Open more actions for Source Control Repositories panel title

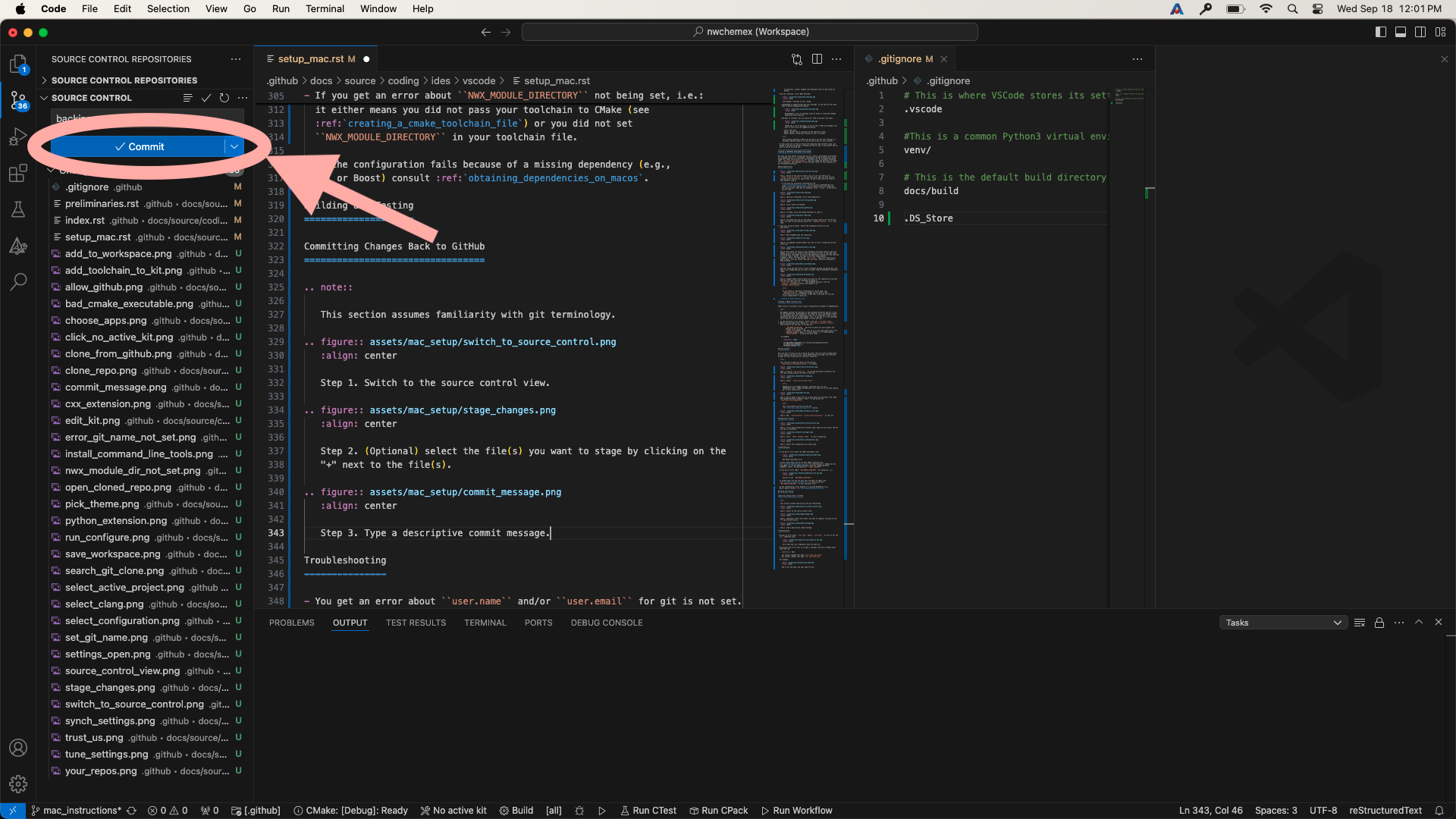[x=236, y=59]
